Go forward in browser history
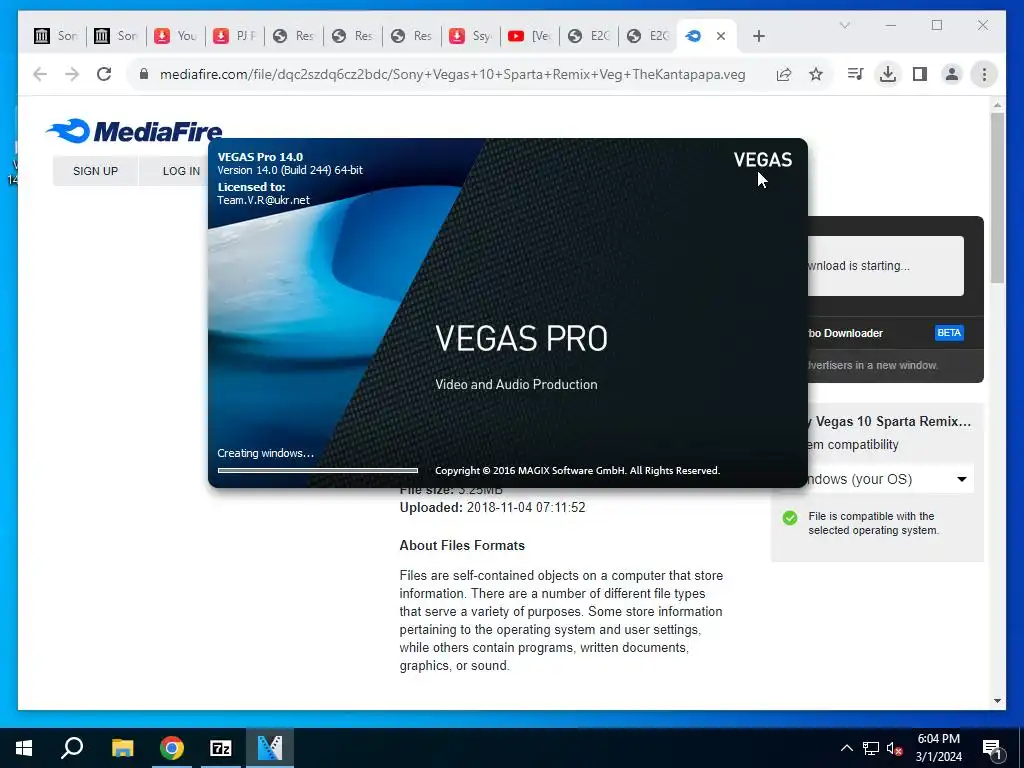 click(72, 74)
